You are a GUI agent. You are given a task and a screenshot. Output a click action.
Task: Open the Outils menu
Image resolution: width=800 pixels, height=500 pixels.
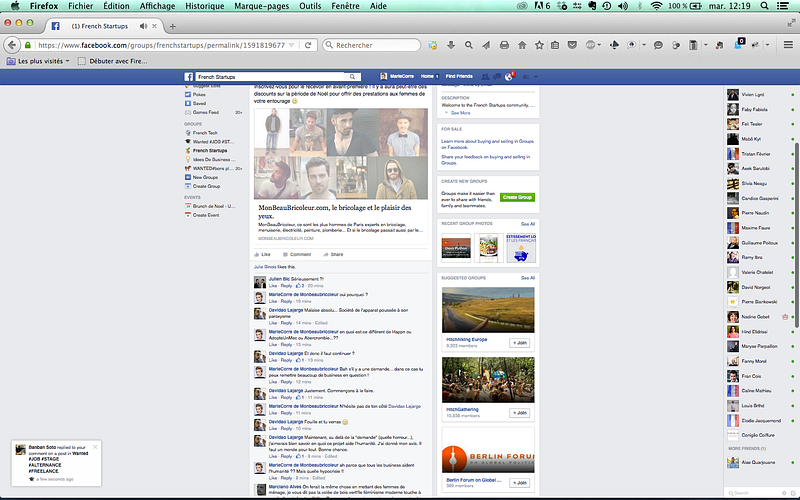pyautogui.click(x=310, y=6)
